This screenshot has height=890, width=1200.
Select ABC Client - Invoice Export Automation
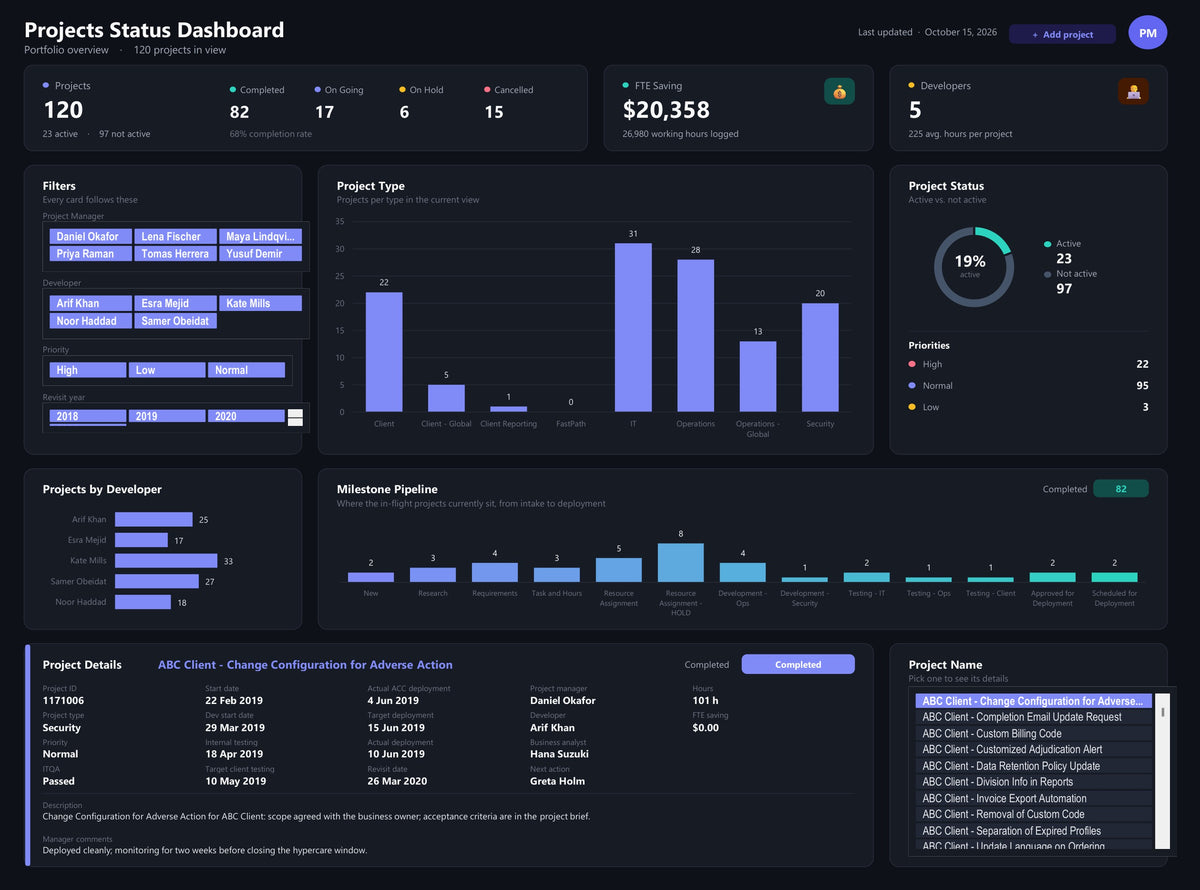click(x=1034, y=798)
